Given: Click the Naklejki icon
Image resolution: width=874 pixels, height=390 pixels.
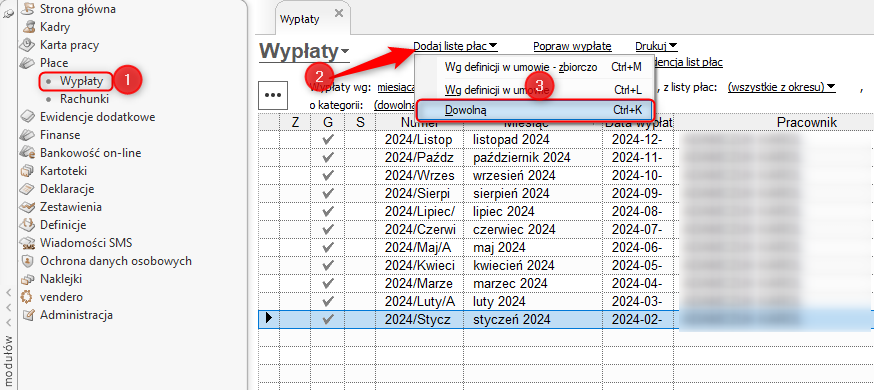Looking at the screenshot, I should [x=27, y=279].
